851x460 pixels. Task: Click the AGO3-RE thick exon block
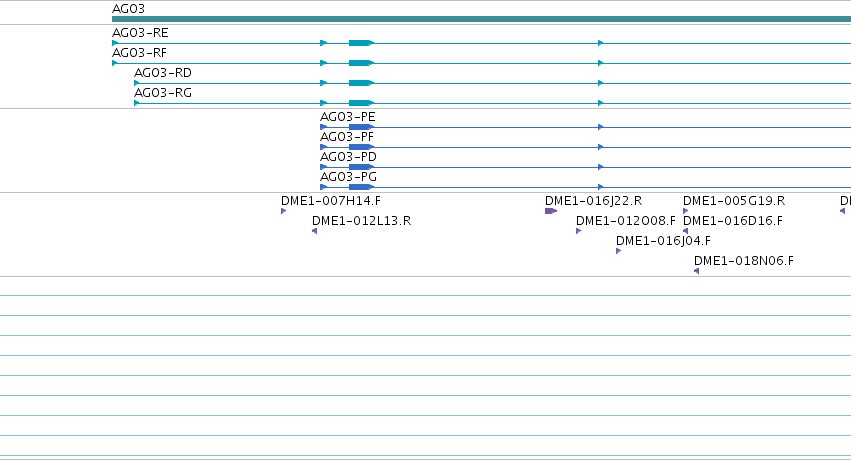click(360, 43)
